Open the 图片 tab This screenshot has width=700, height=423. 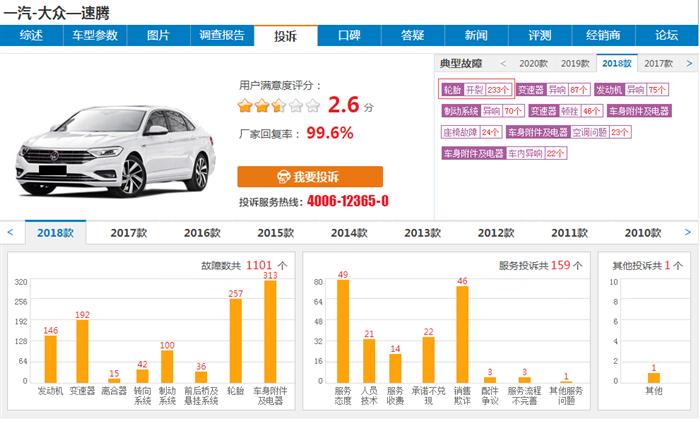pyautogui.click(x=158, y=35)
